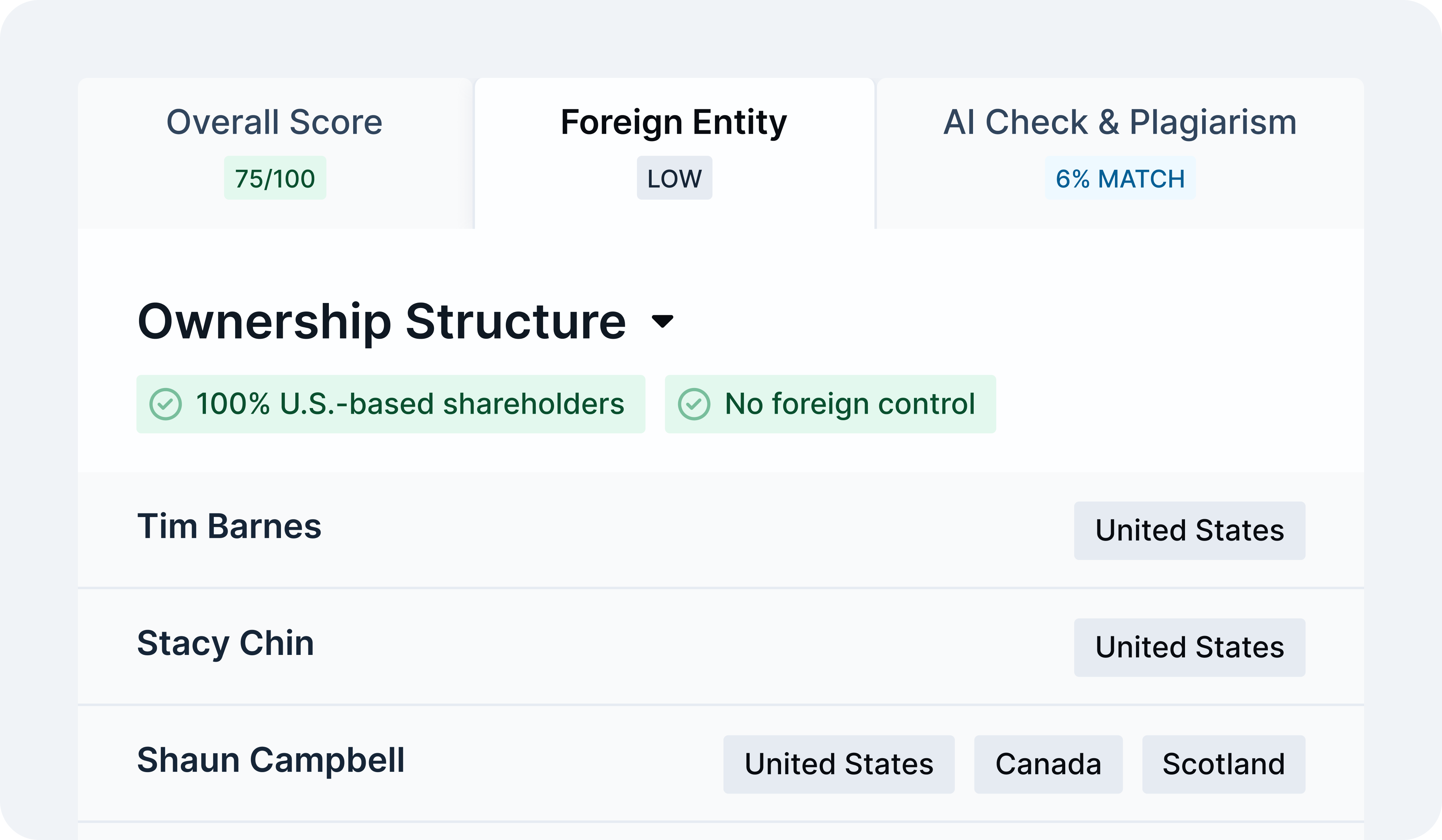
Task: Click Stacy Chin's United States tag
Action: [x=1189, y=647]
